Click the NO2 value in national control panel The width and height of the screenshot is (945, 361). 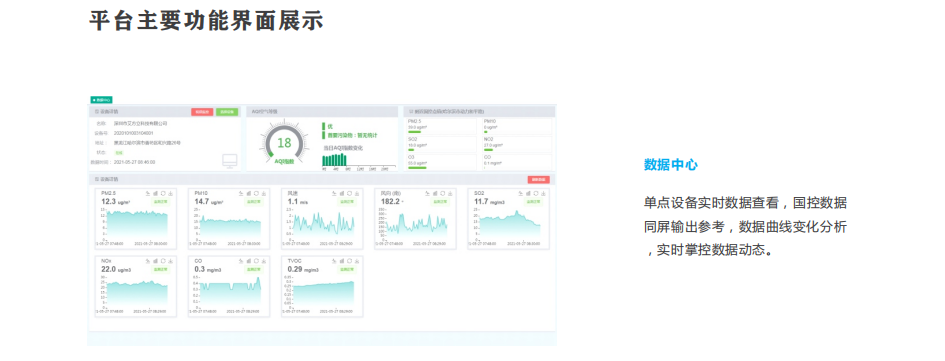point(493,145)
